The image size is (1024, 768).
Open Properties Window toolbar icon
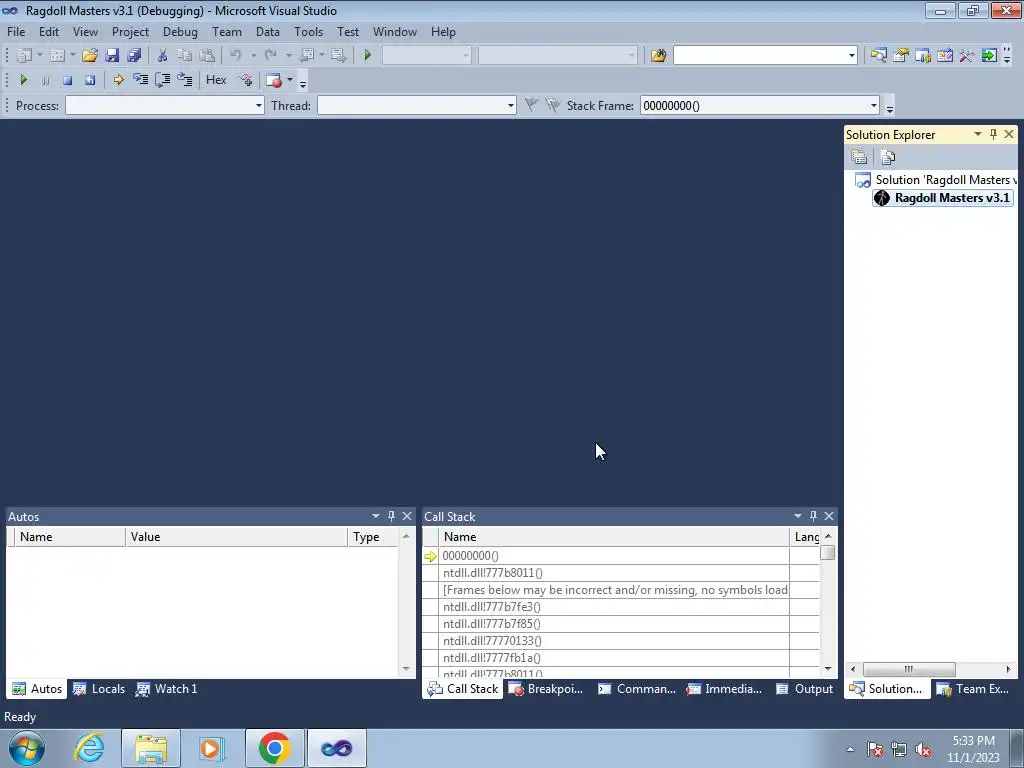[901, 56]
